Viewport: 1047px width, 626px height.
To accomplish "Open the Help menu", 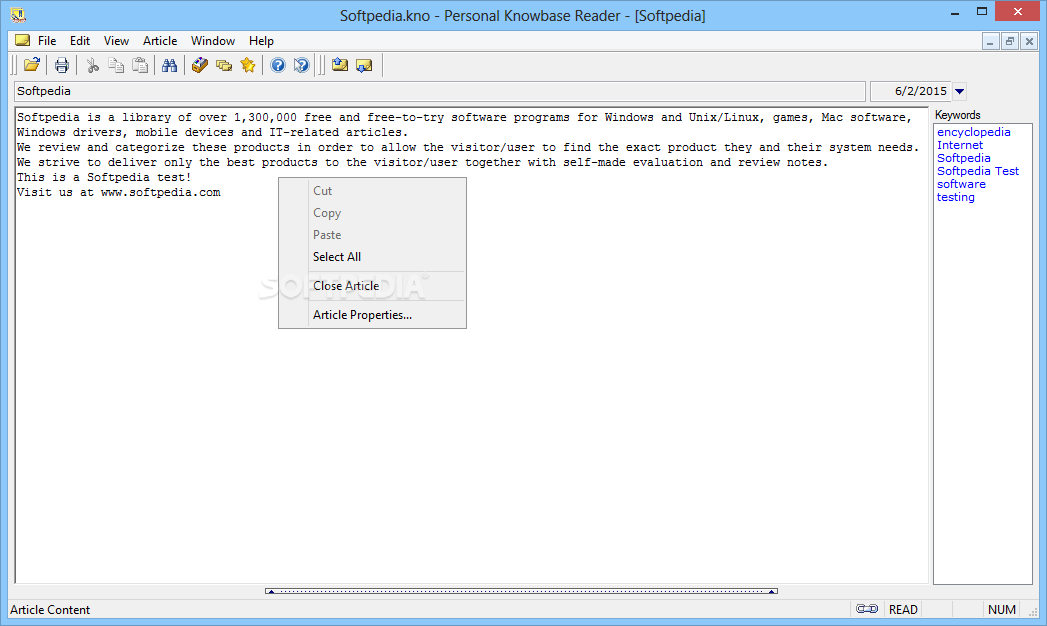I will click(x=261, y=41).
